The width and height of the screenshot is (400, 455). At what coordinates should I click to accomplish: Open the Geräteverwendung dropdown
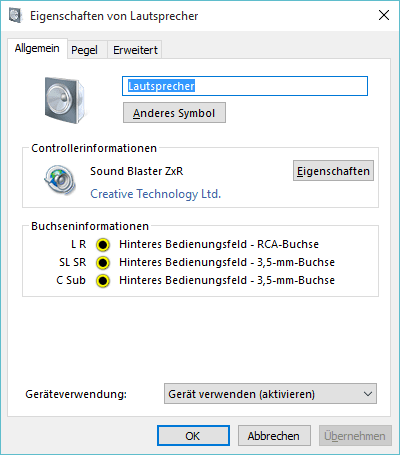coord(270,394)
